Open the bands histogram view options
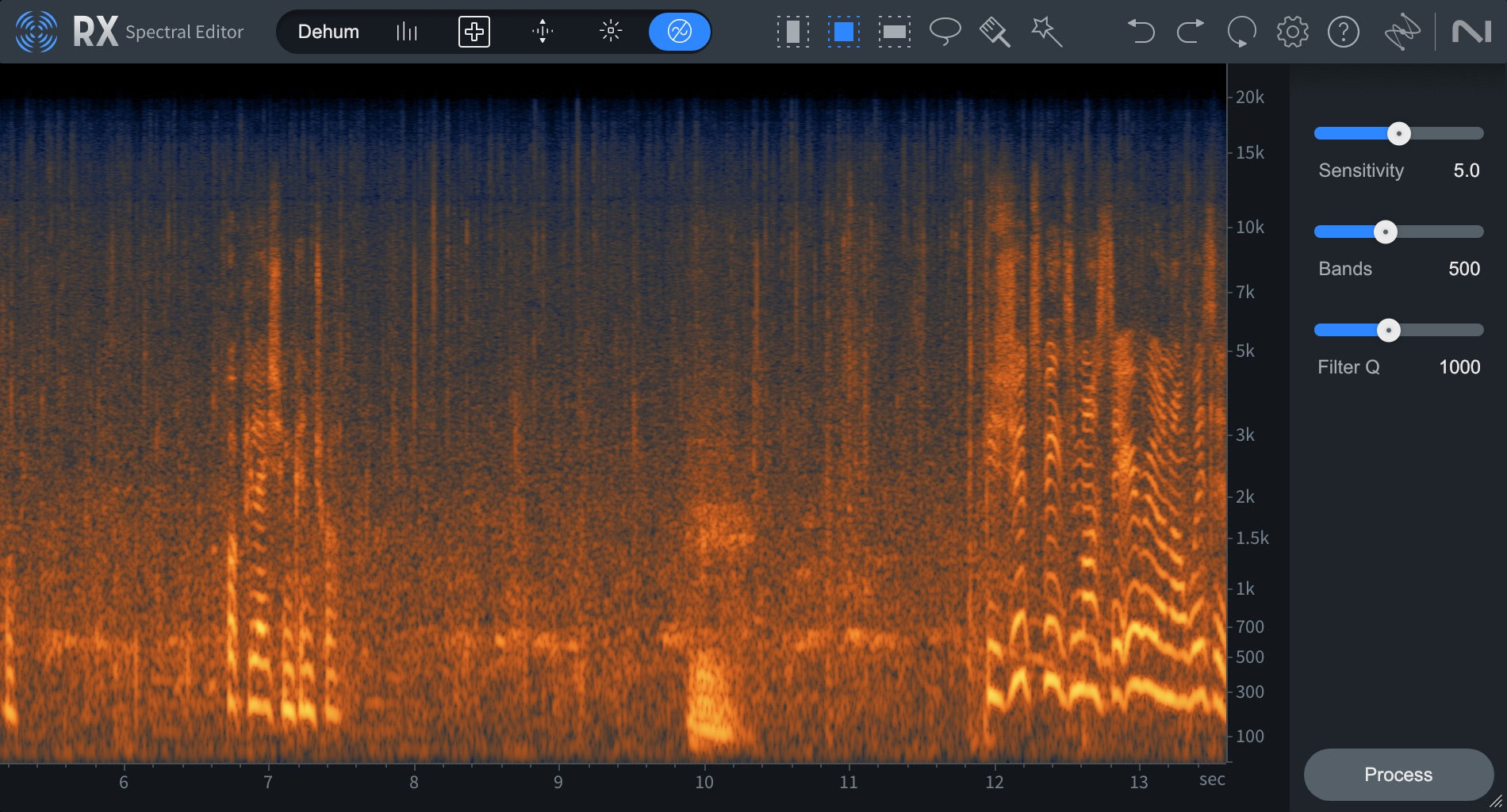1507x812 pixels. tap(406, 32)
